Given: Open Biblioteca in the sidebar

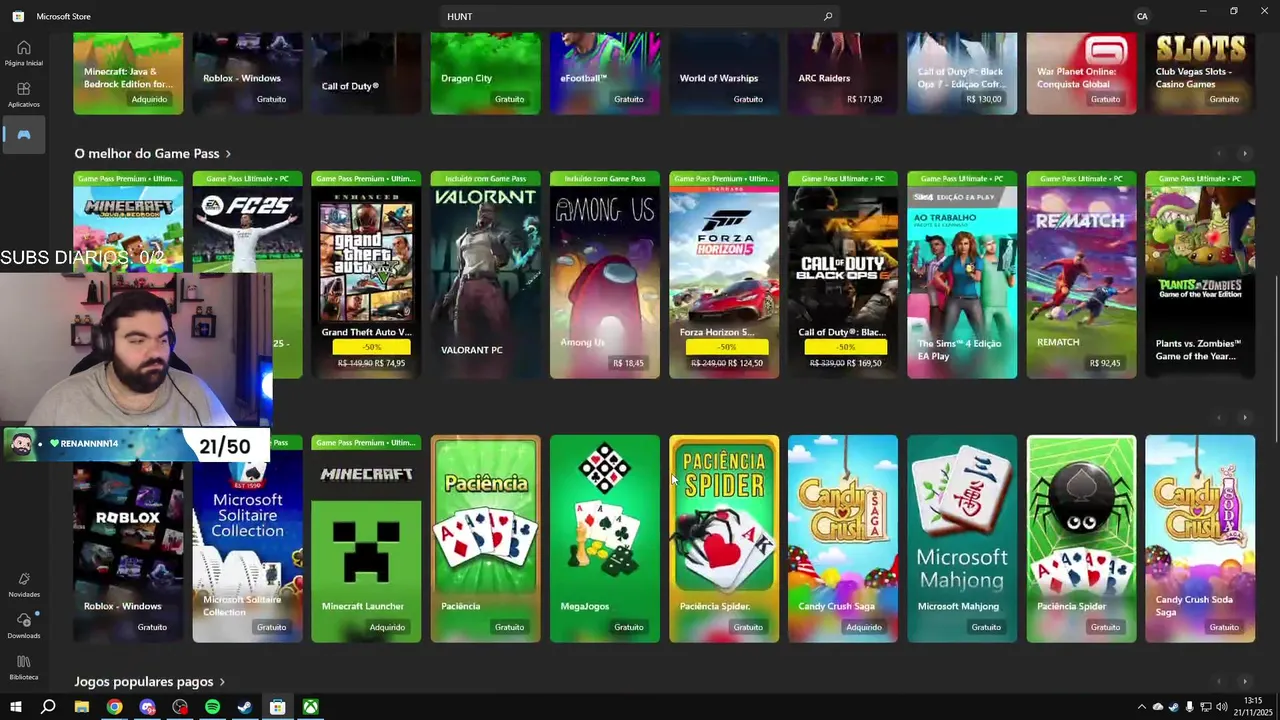Looking at the screenshot, I should tap(24, 667).
